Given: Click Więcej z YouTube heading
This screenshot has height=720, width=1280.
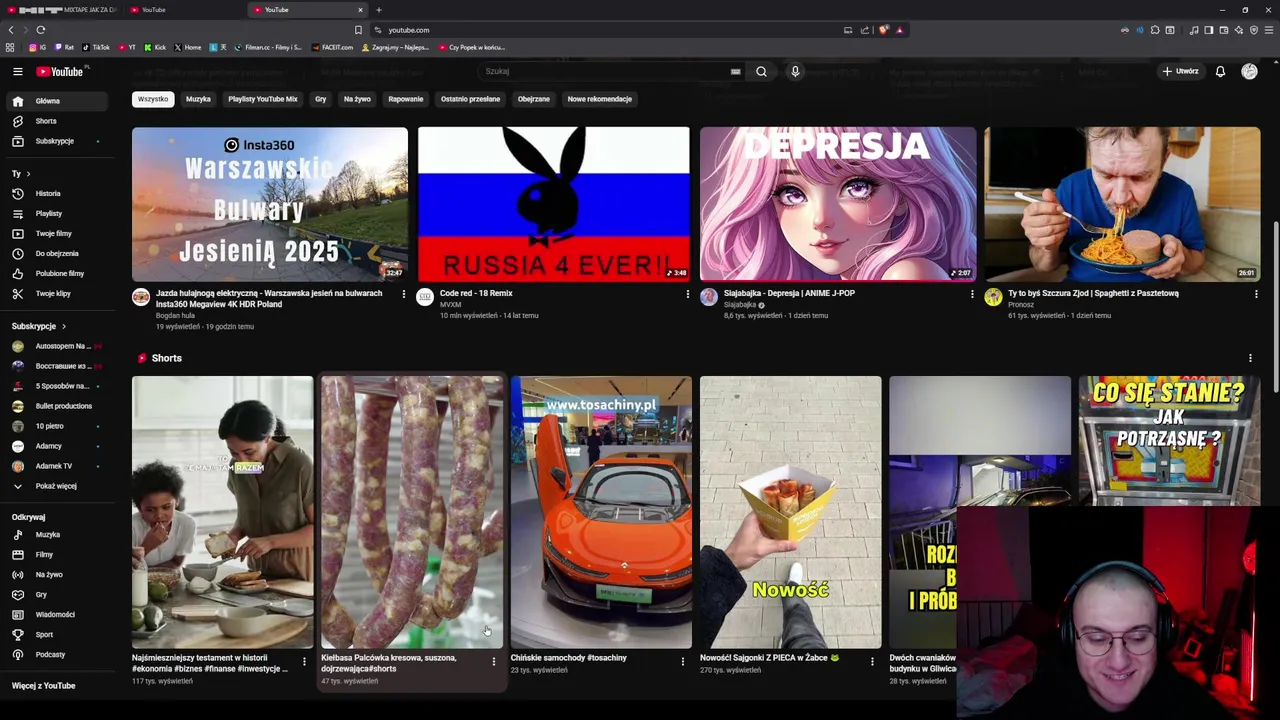Looking at the screenshot, I should click(44, 686).
